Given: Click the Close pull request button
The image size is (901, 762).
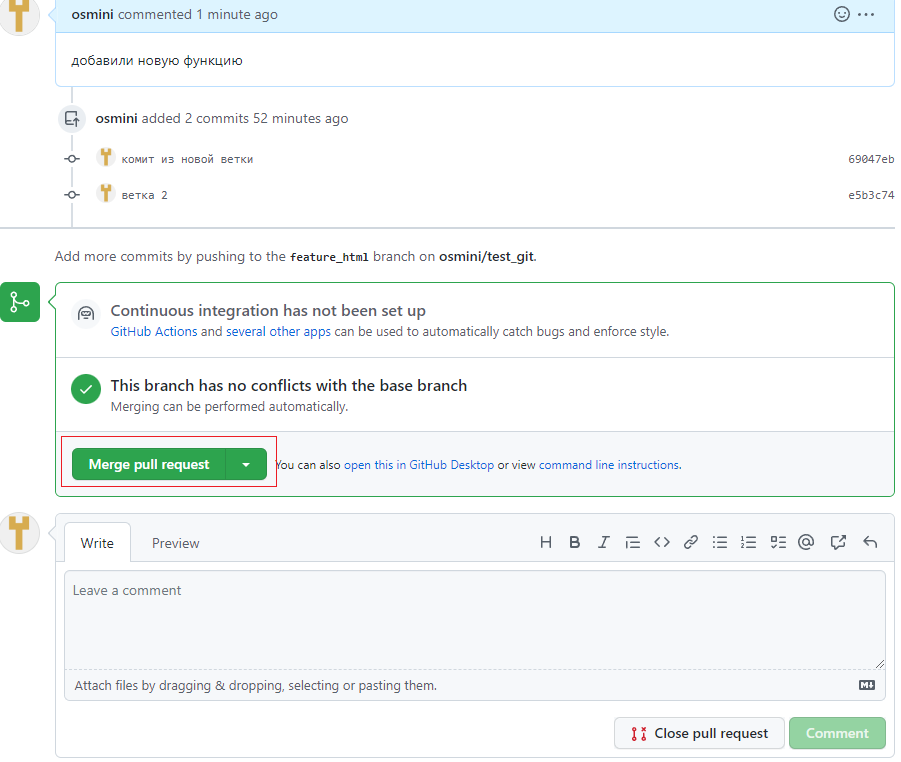Looking at the screenshot, I should [x=699, y=733].
